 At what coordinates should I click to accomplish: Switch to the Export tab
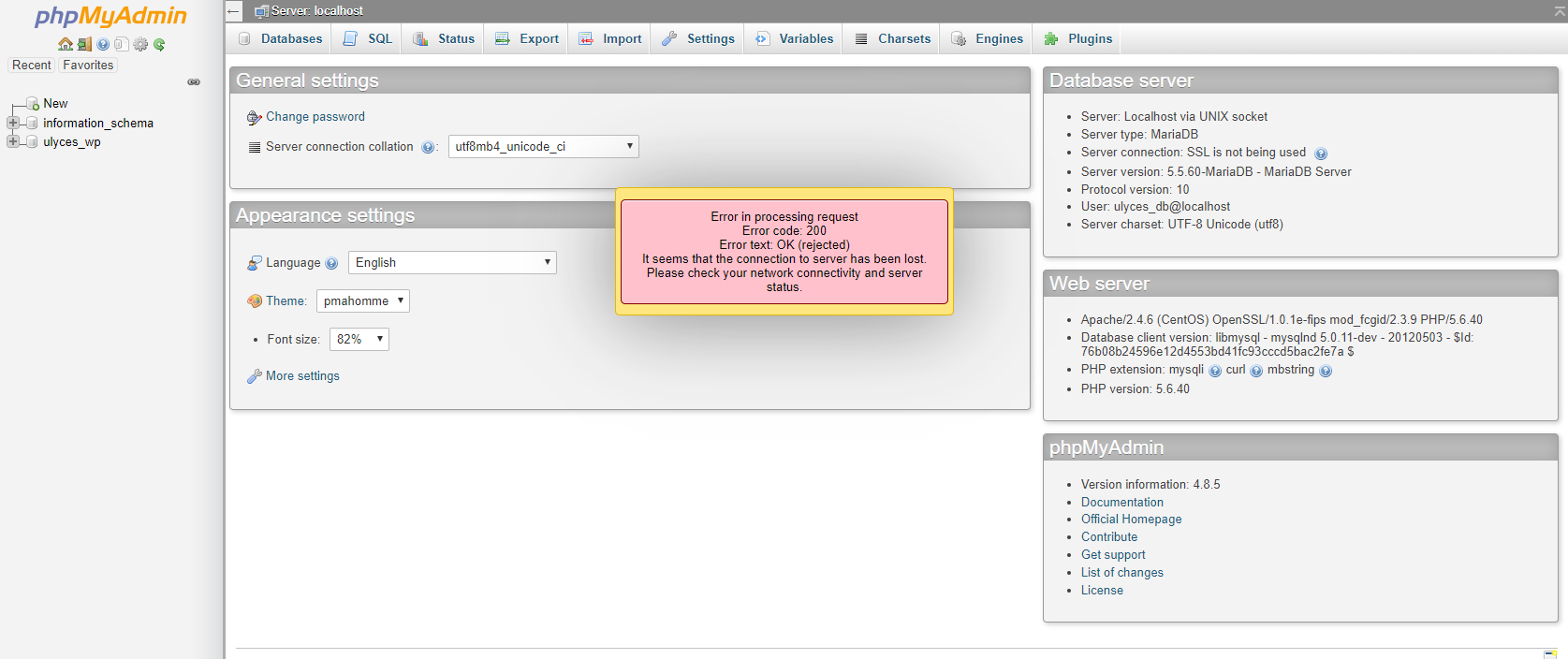click(526, 38)
